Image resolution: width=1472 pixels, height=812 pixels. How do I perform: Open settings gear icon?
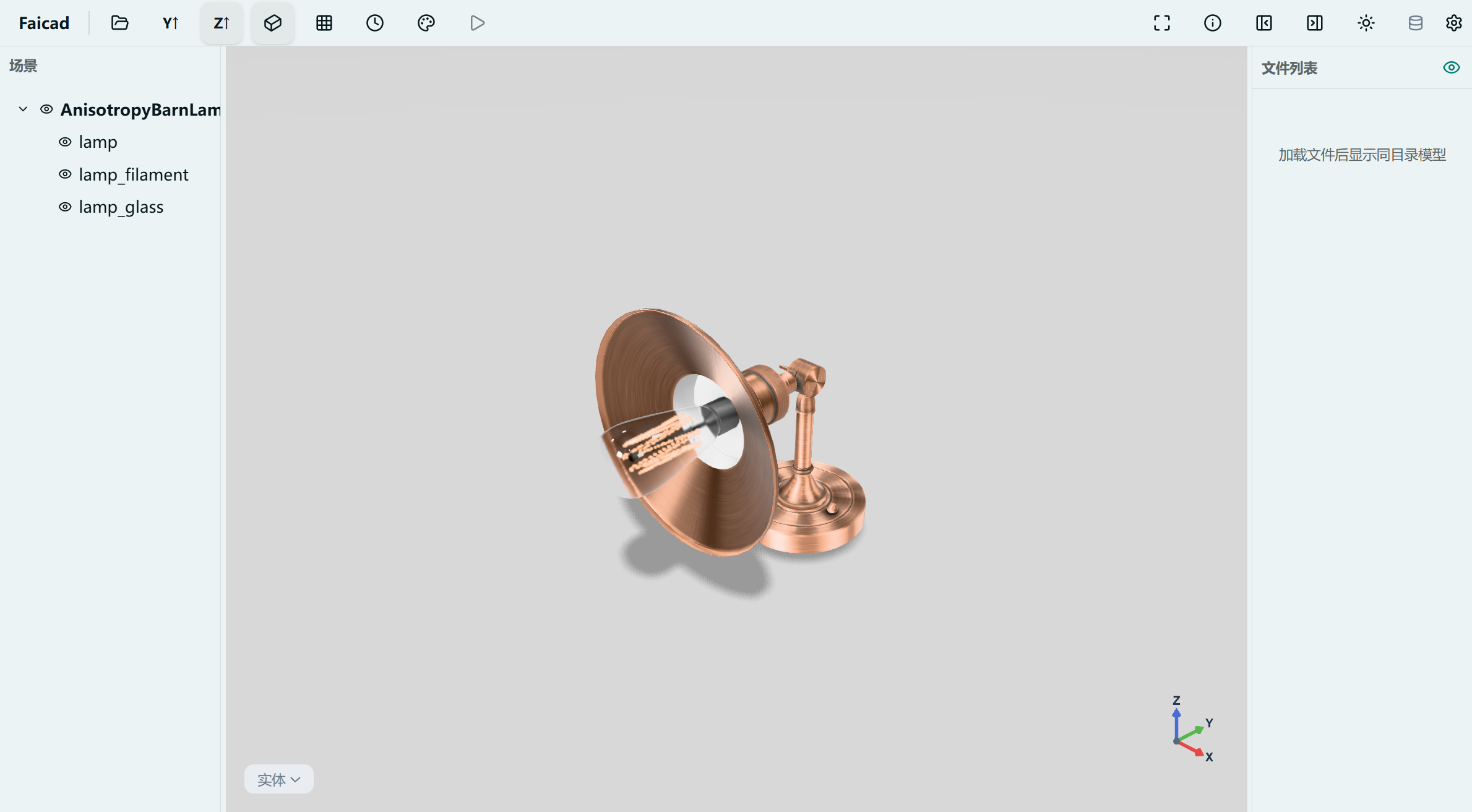(x=1454, y=23)
